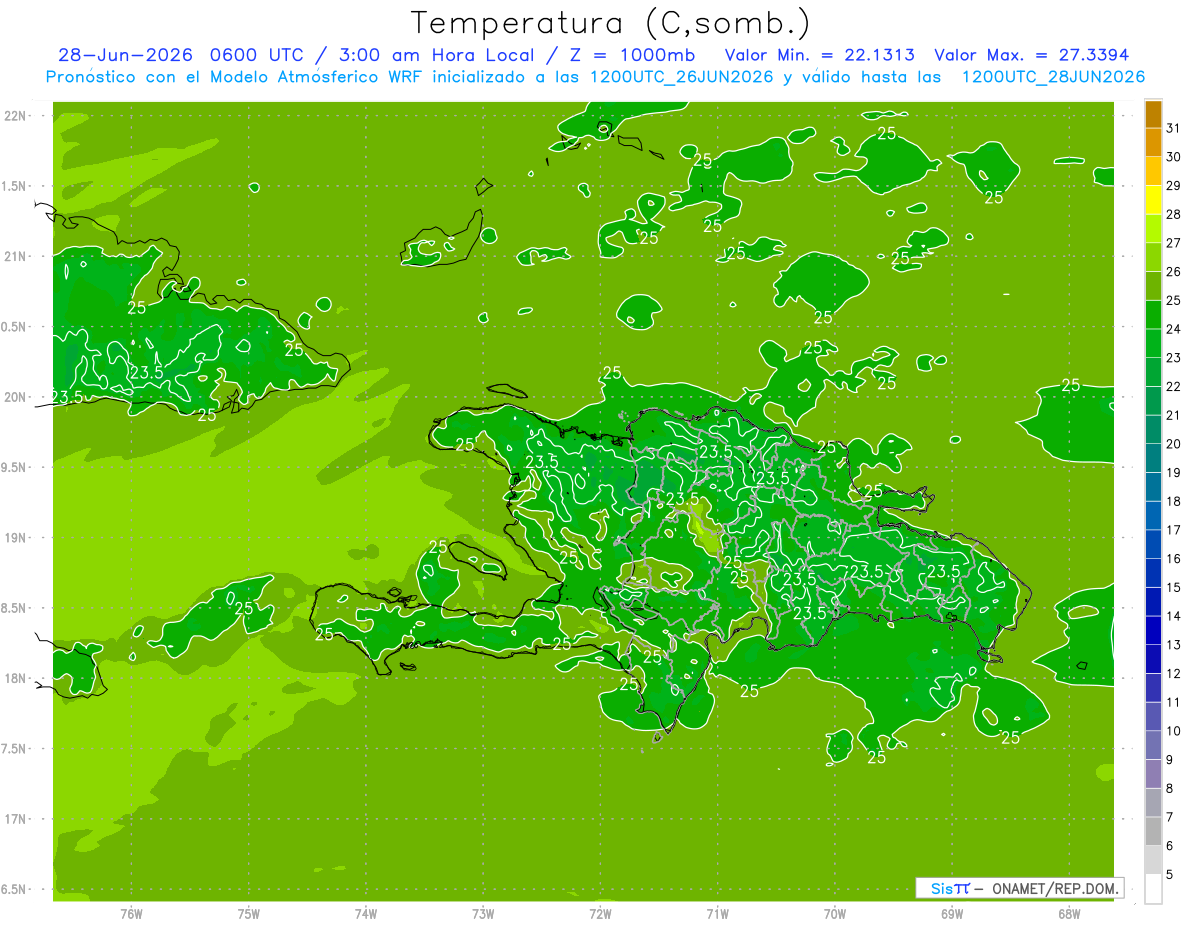
Task: Click dark blue segment between 12 and 13
Action: point(1153,660)
